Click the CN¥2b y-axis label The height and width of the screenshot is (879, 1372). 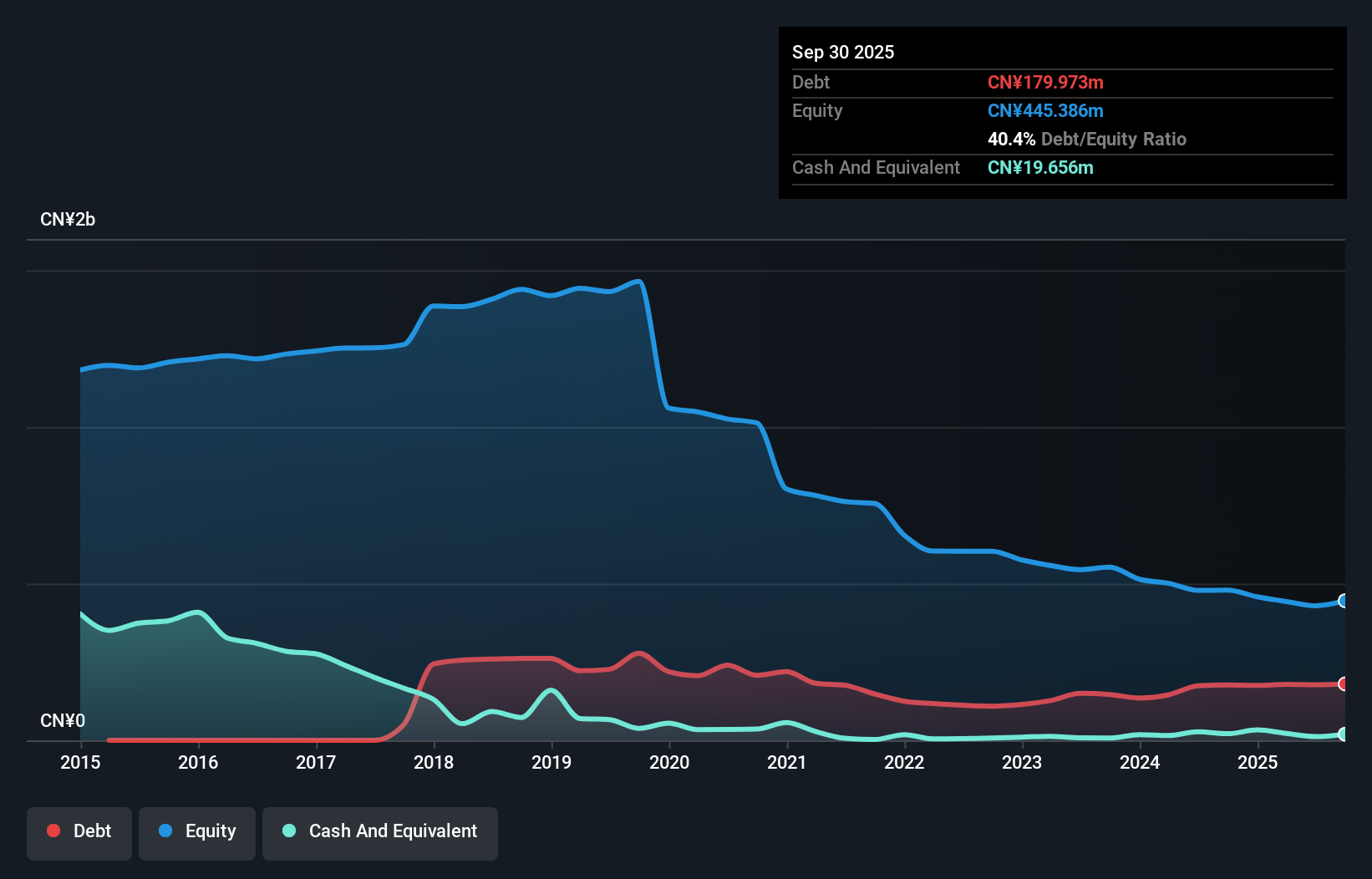pyautogui.click(x=68, y=220)
